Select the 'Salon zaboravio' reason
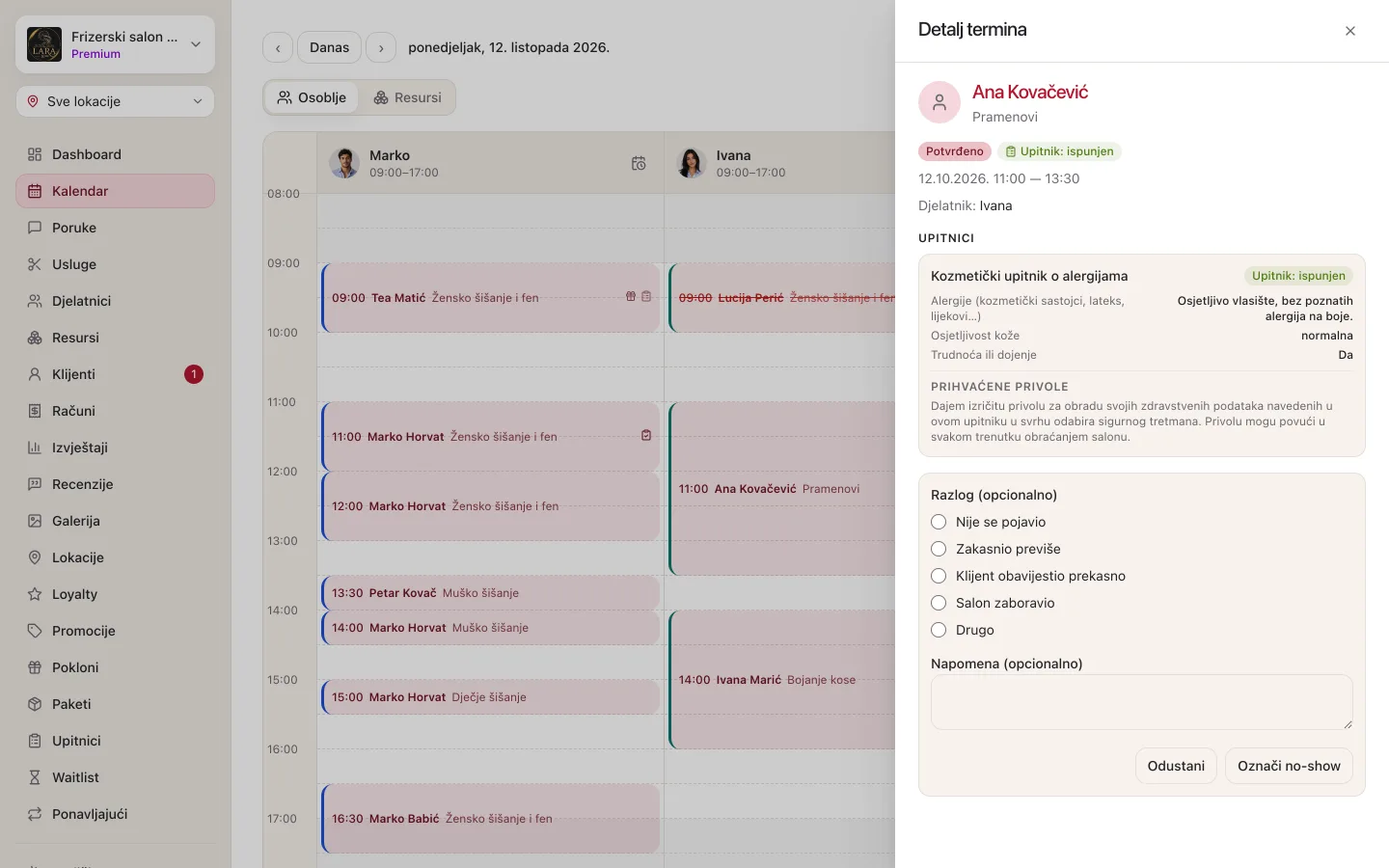This screenshot has height=868, width=1389. [939, 603]
